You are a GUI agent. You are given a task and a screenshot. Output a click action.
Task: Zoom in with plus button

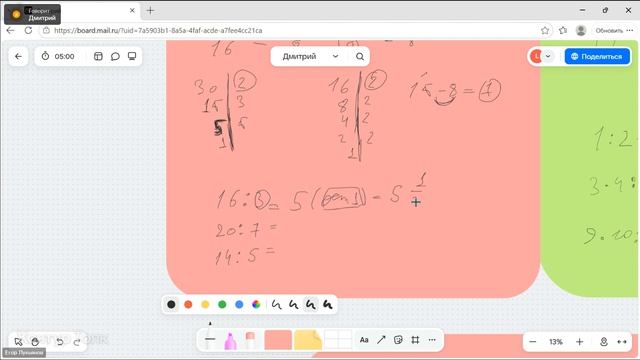pyautogui.click(x=580, y=342)
